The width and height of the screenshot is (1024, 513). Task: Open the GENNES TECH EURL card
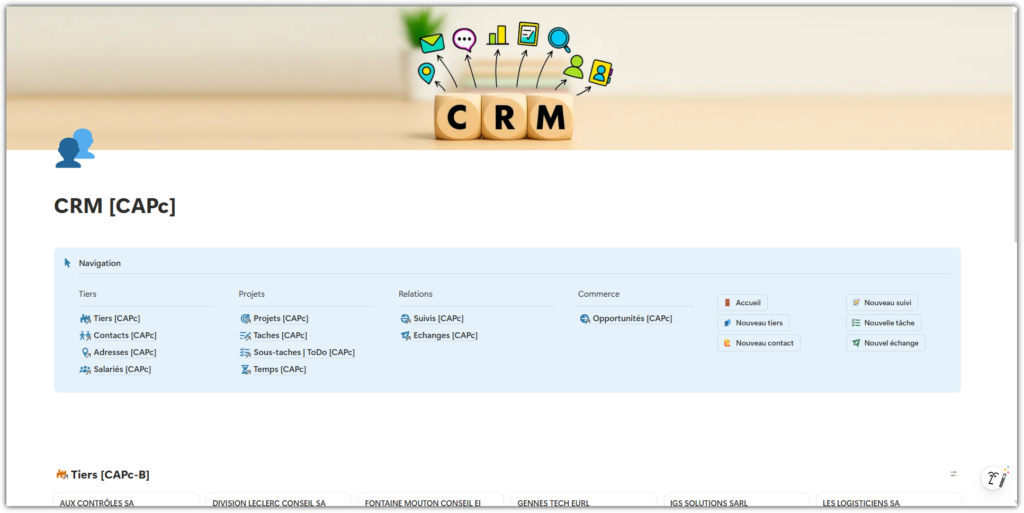pyautogui.click(x=584, y=500)
